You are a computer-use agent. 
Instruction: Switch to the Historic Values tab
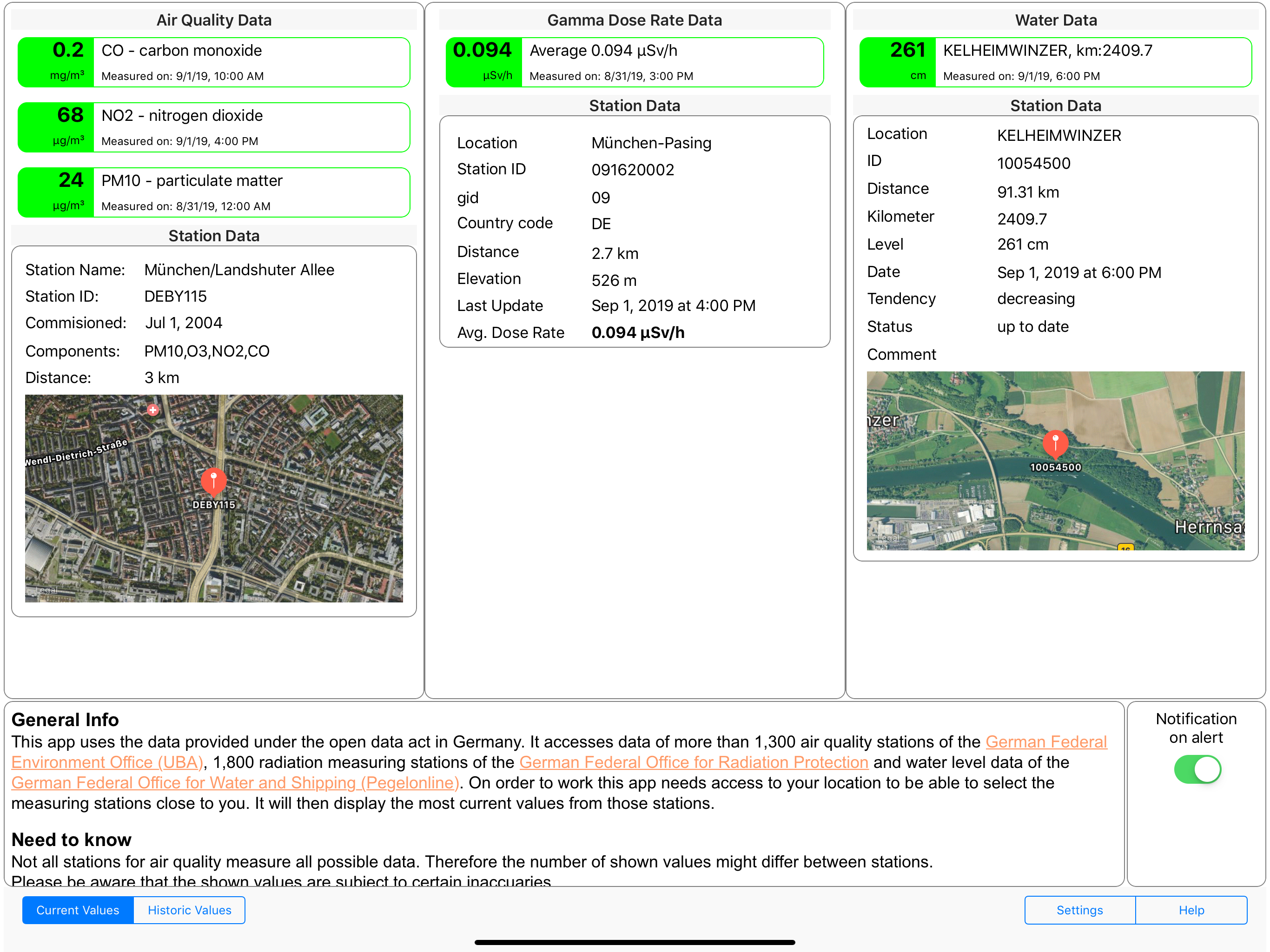pos(190,910)
